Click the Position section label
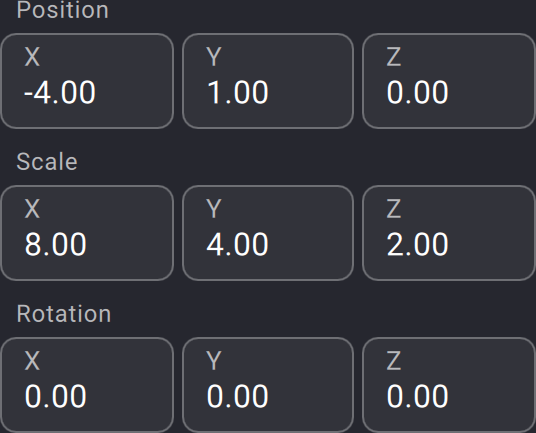 (x=63, y=10)
